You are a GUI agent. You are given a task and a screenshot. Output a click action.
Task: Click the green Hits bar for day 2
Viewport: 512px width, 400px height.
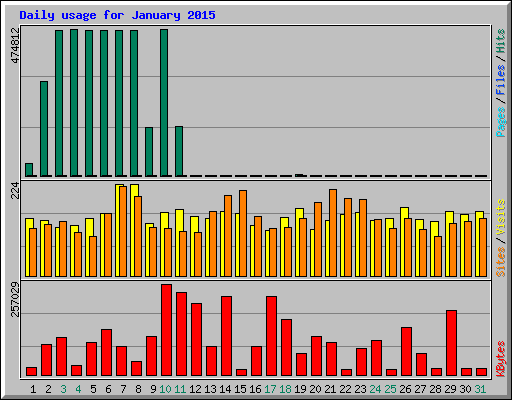(x=44, y=129)
